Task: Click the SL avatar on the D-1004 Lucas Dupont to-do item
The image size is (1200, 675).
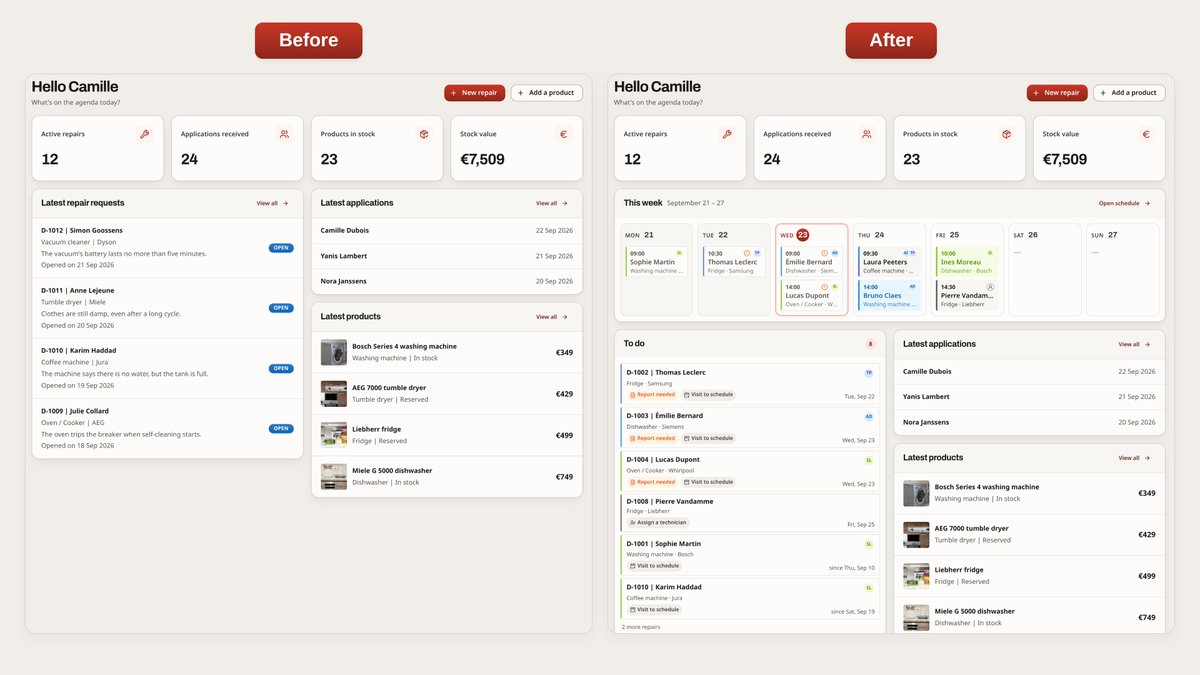Action: click(869, 460)
